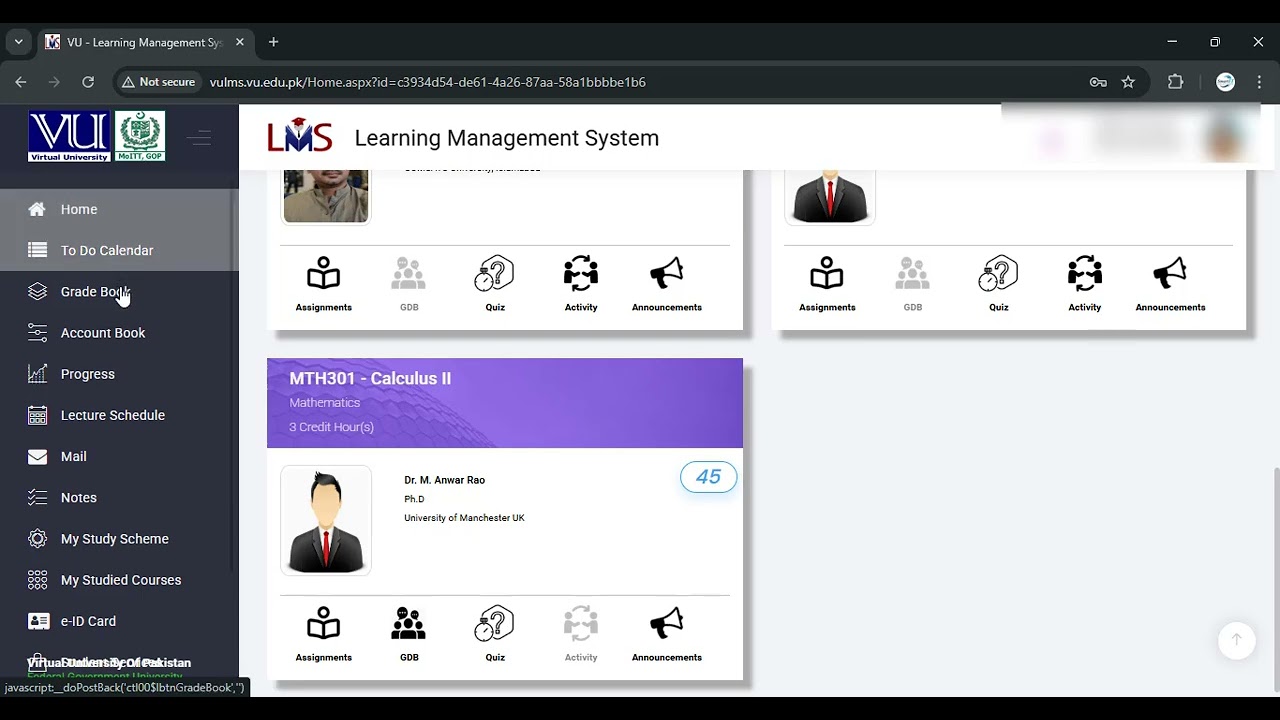This screenshot has width=1280, height=720.
Task: Click the Home house icon
Action: [x=37, y=209]
